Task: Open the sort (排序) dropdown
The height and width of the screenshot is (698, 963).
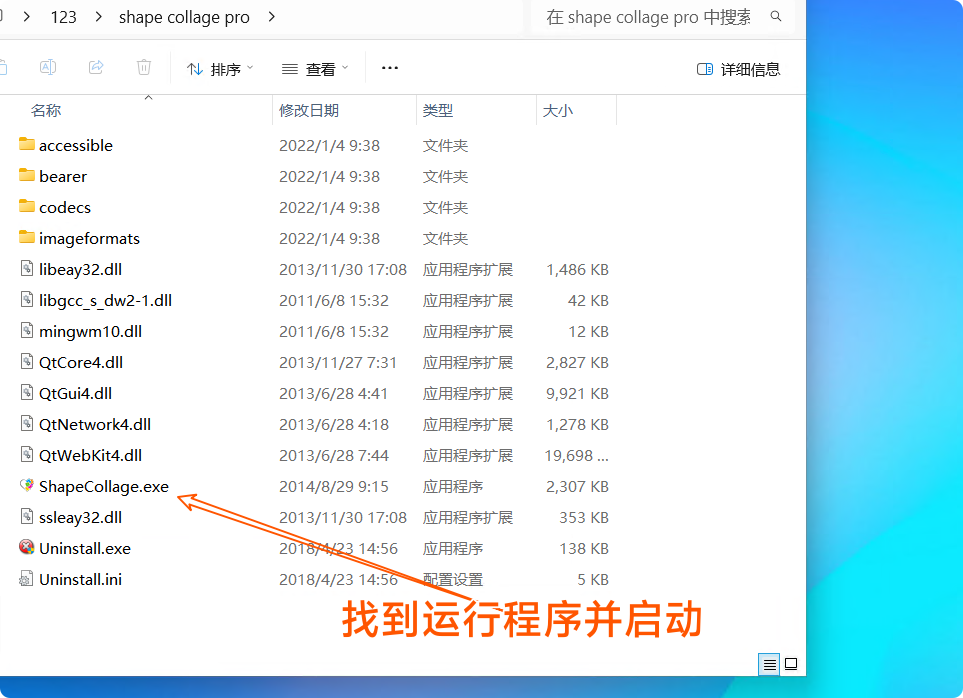Action: (x=220, y=69)
